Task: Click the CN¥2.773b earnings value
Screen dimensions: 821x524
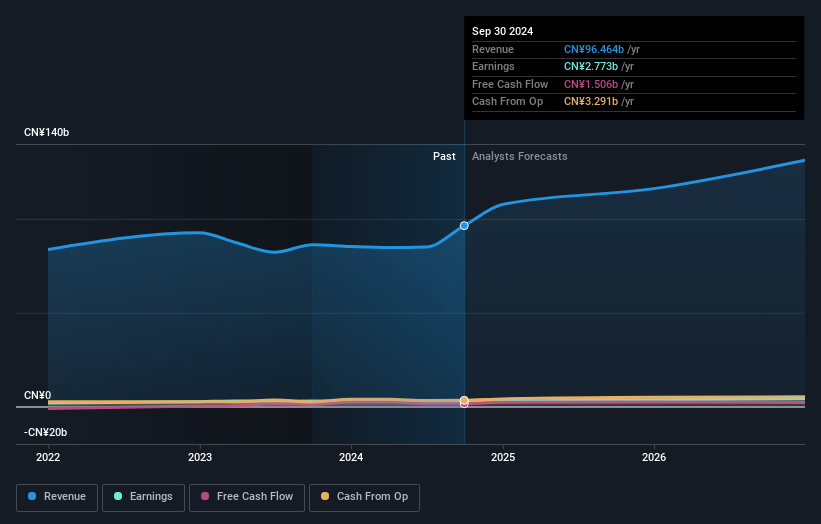Action: pos(591,66)
